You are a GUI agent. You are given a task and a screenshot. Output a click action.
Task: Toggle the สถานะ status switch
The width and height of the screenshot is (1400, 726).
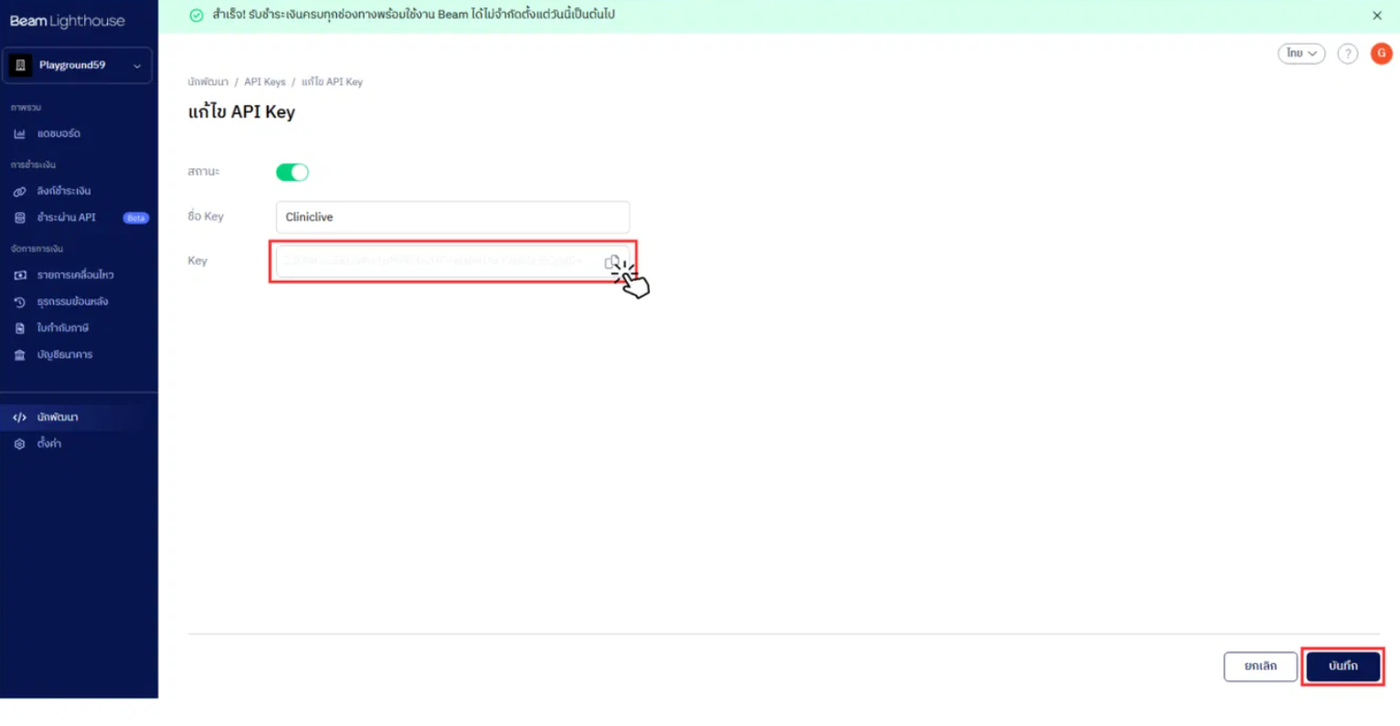[x=292, y=172]
